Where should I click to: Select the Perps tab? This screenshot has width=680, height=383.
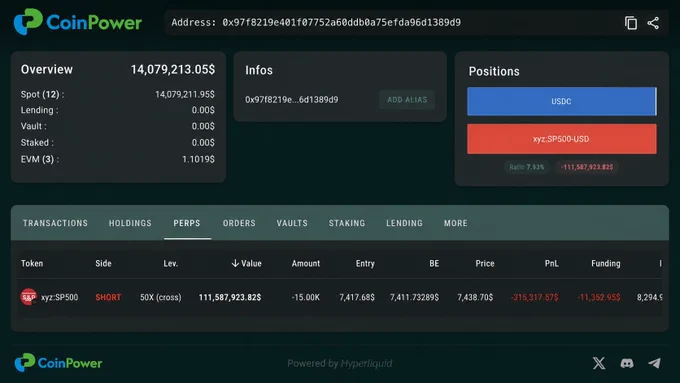tap(187, 223)
